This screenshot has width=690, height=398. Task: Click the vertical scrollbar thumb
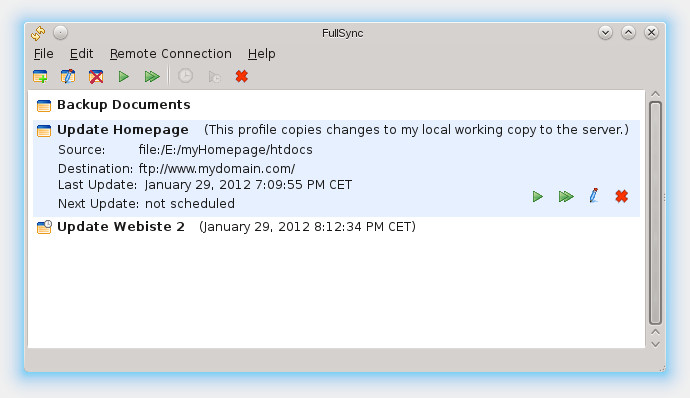tap(655, 213)
